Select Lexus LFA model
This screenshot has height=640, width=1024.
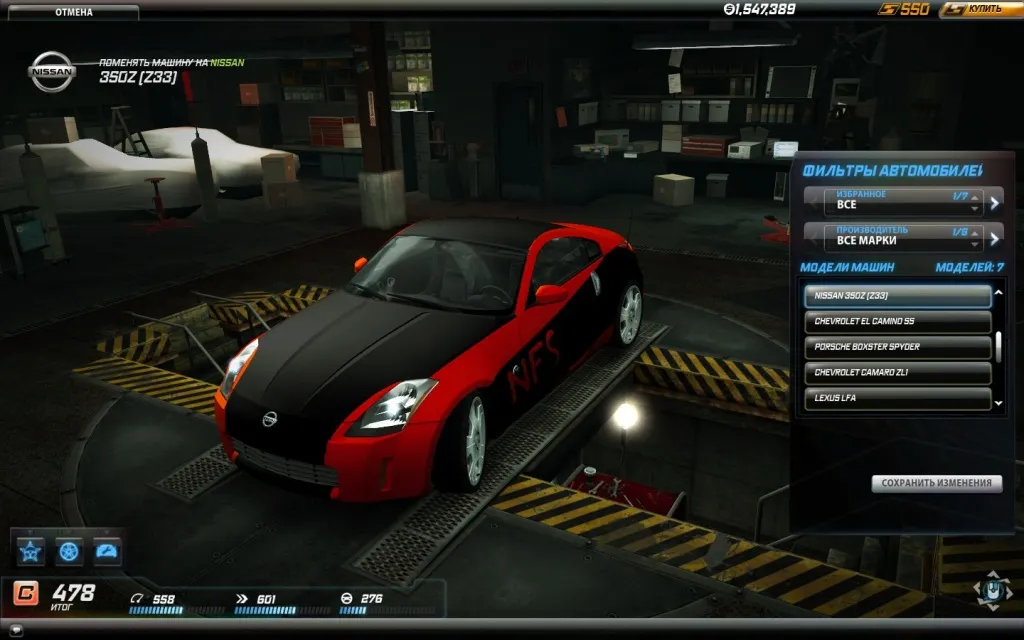tap(898, 398)
